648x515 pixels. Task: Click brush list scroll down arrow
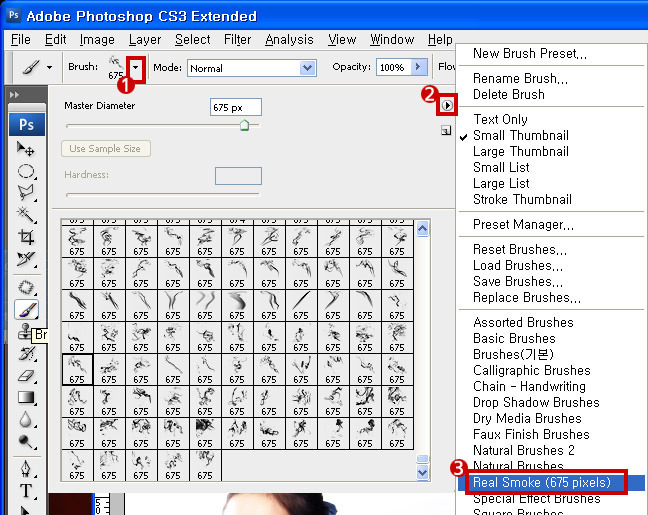(x=422, y=472)
